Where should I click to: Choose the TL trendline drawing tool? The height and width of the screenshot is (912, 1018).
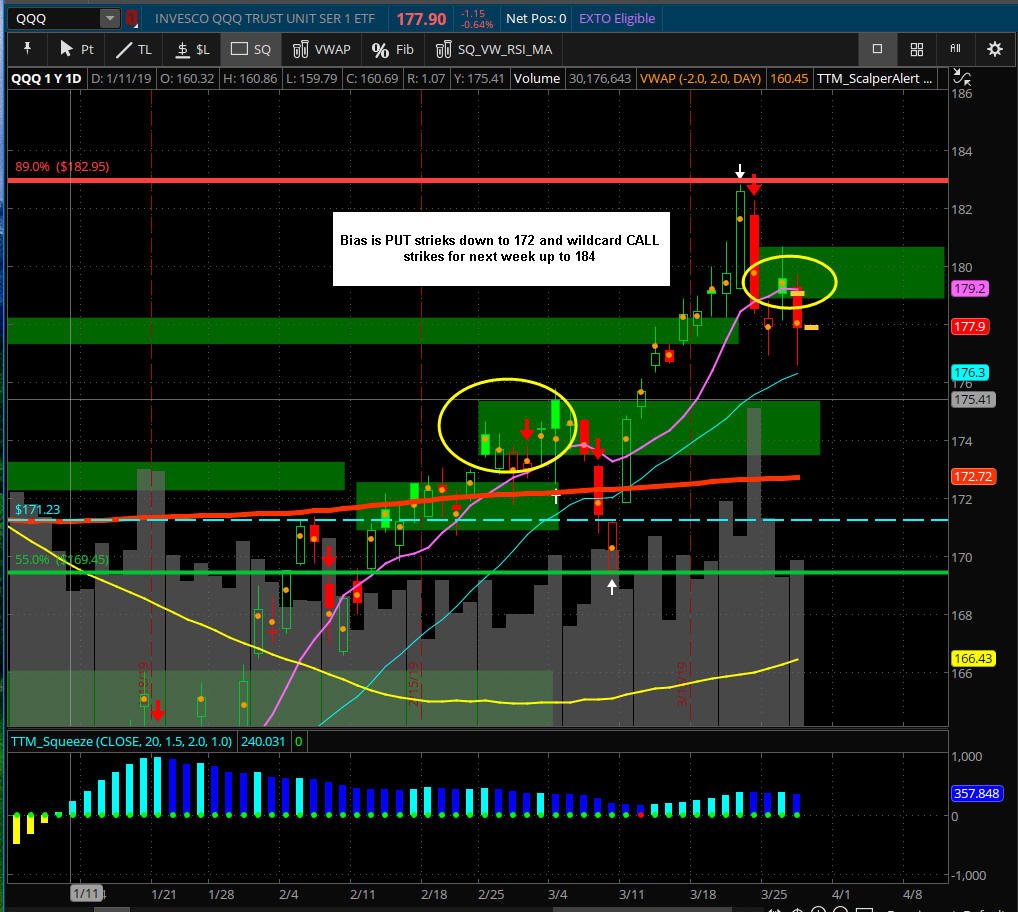tap(133, 49)
